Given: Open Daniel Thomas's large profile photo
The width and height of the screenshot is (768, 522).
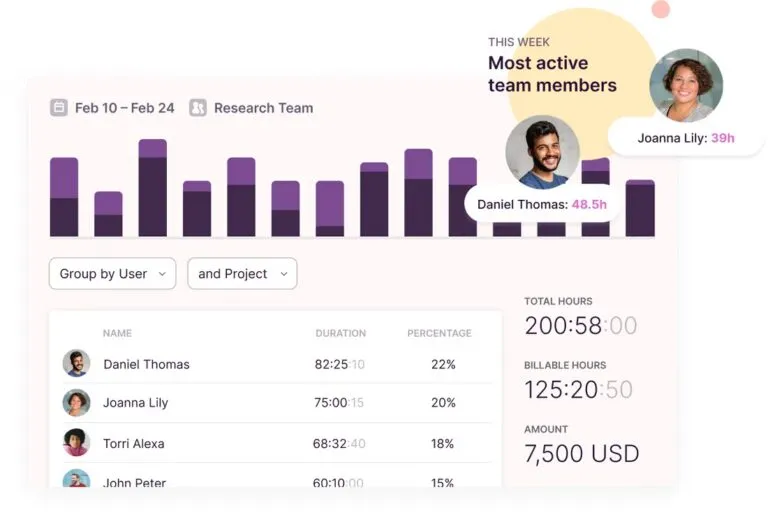Looking at the screenshot, I should tap(542, 153).
